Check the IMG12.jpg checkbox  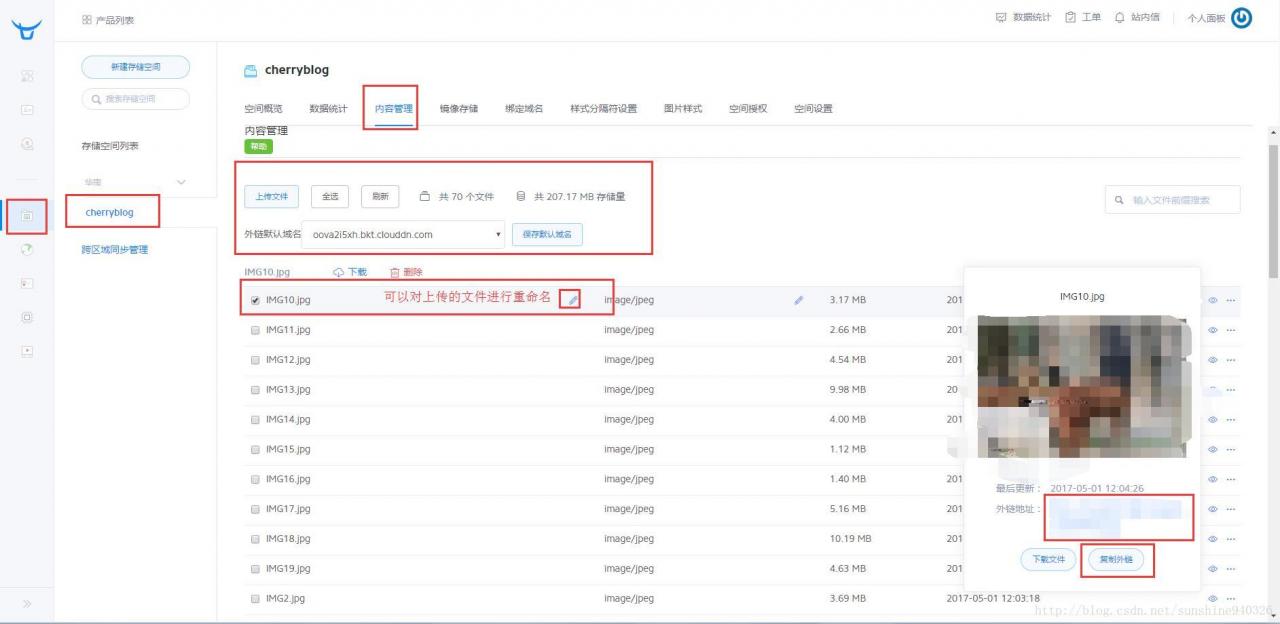pyautogui.click(x=255, y=360)
